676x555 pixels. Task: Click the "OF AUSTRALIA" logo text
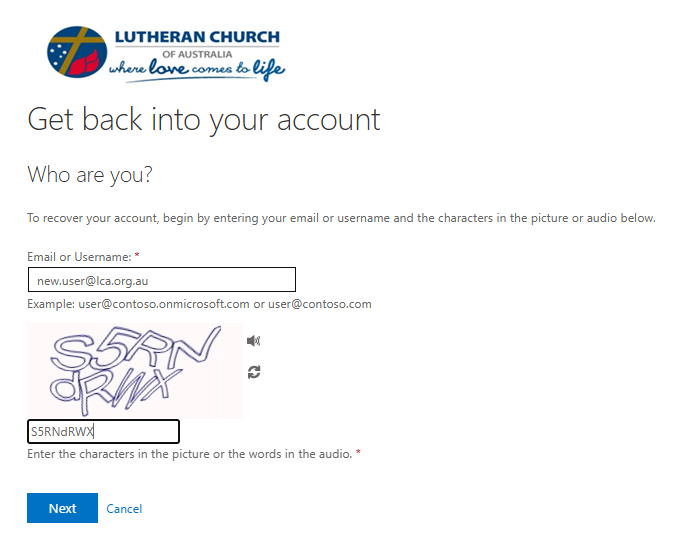point(197,54)
